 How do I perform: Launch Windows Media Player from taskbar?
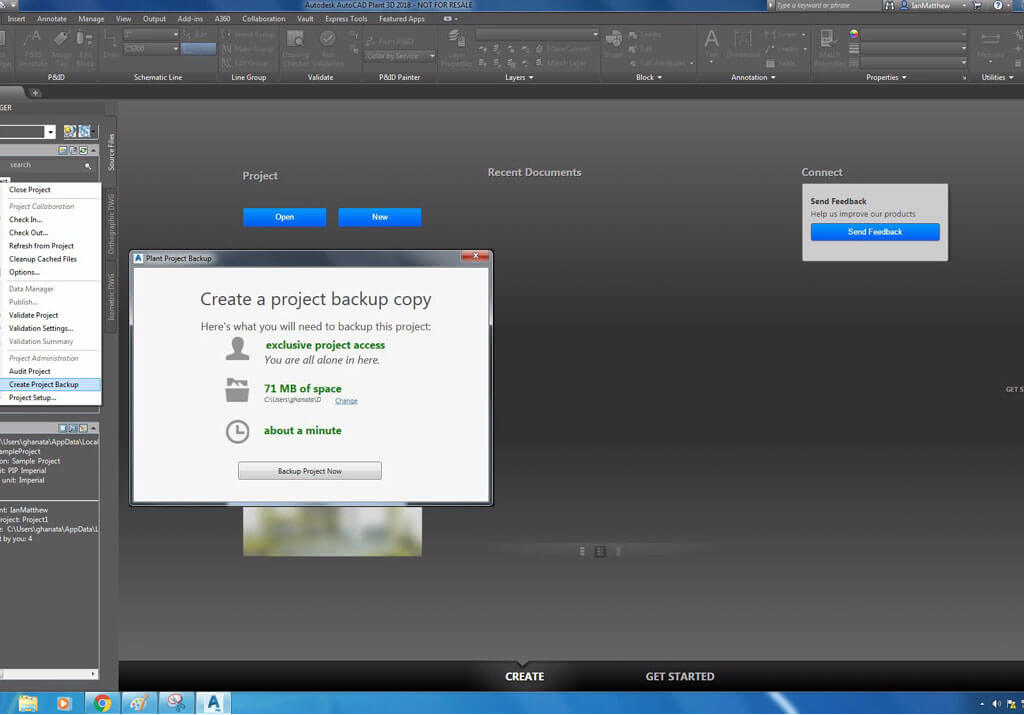(63, 703)
